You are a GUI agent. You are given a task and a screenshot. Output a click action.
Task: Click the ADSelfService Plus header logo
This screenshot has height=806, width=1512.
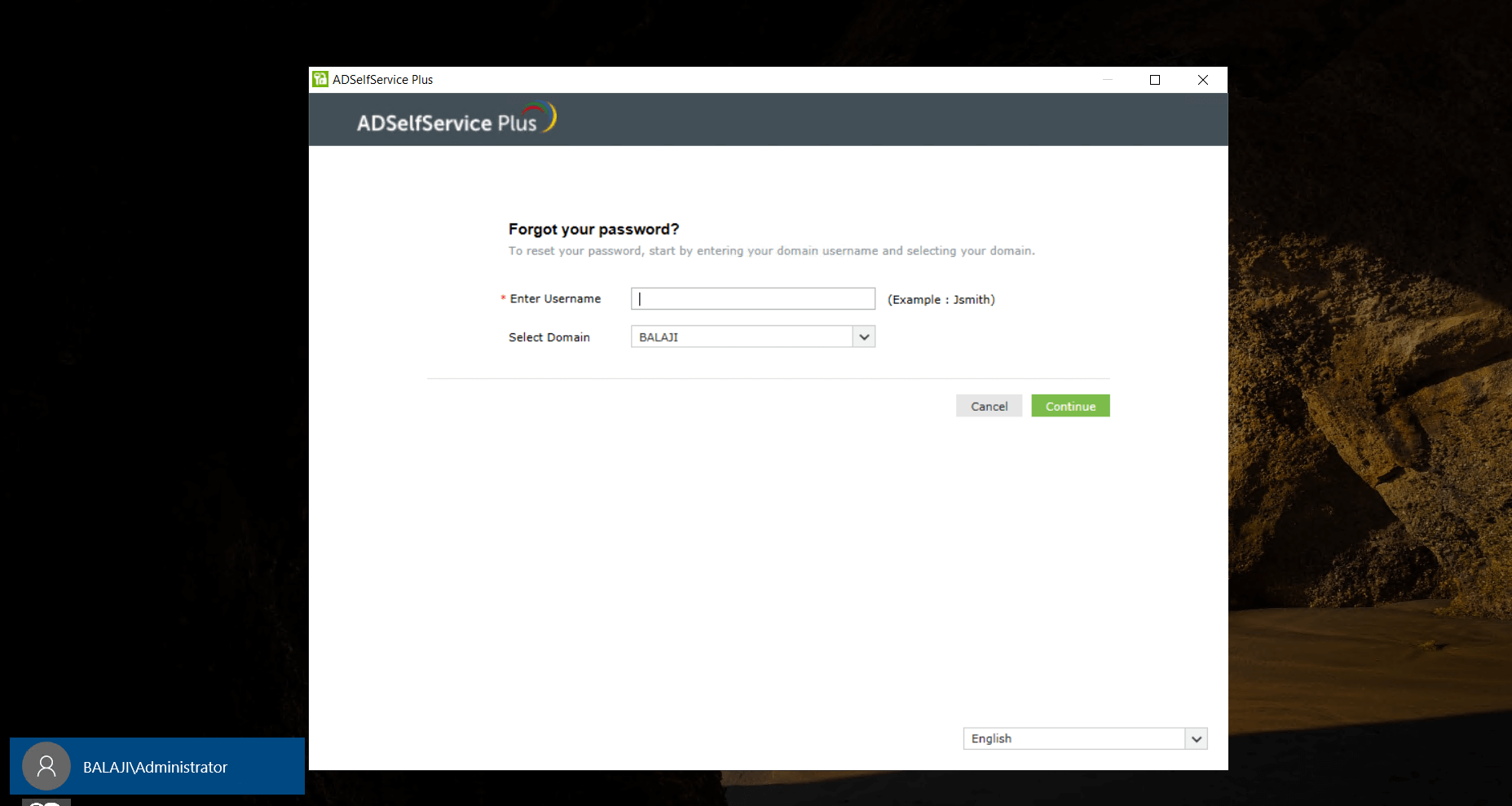456,119
